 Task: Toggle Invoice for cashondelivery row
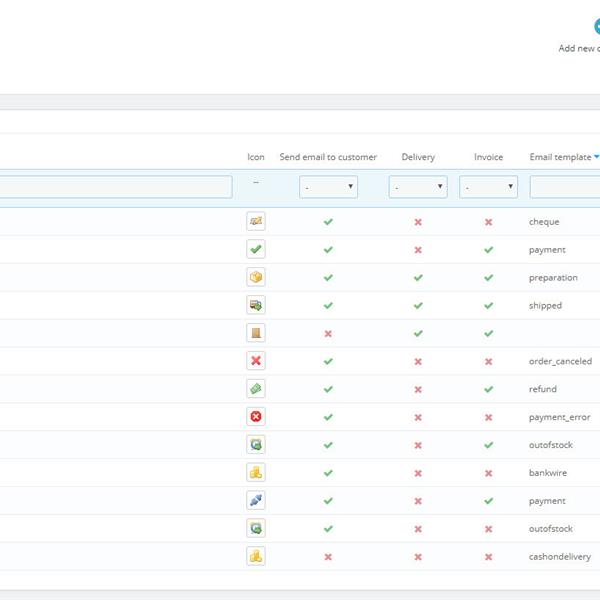[488, 557]
